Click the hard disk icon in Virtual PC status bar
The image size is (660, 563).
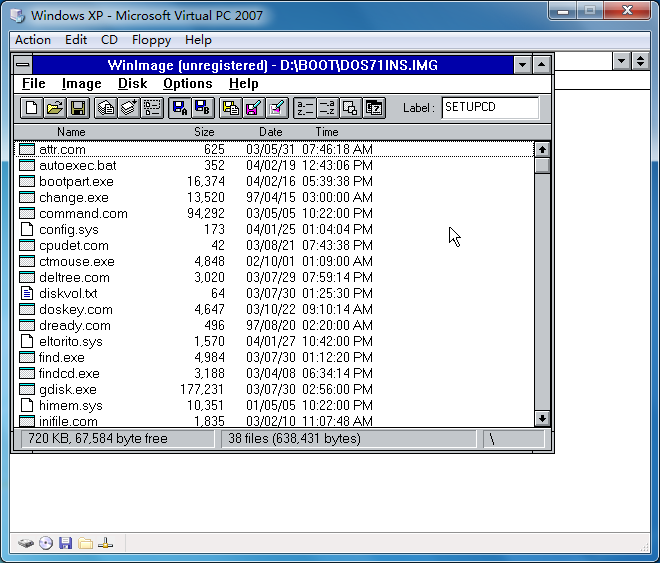(x=26, y=543)
